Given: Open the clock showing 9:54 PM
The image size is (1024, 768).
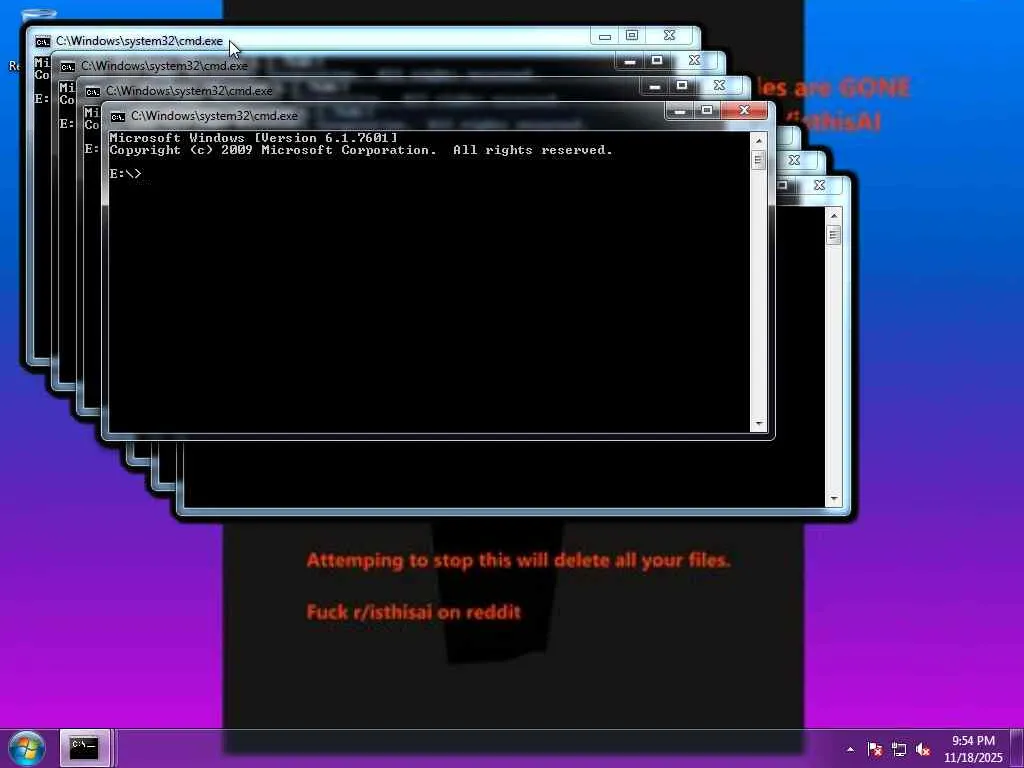Looking at the screenshot, I should tap(973, 749).
